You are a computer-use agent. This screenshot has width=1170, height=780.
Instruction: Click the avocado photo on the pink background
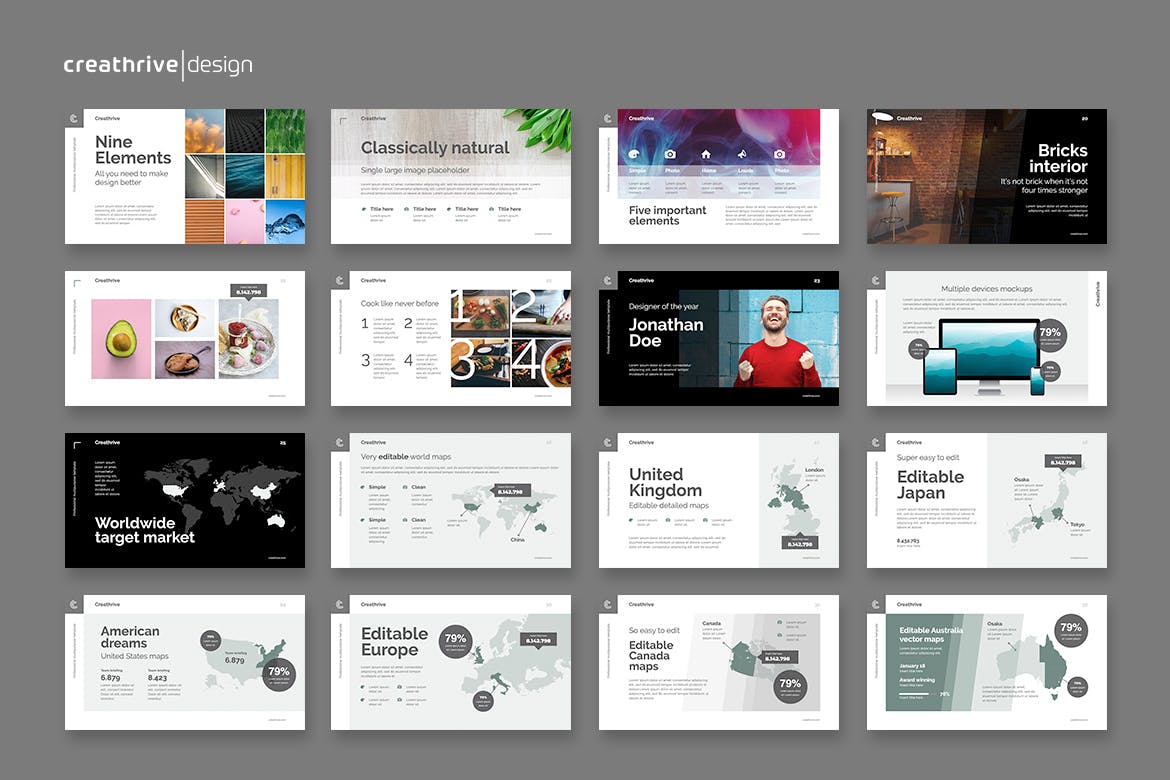coord(121,339)
